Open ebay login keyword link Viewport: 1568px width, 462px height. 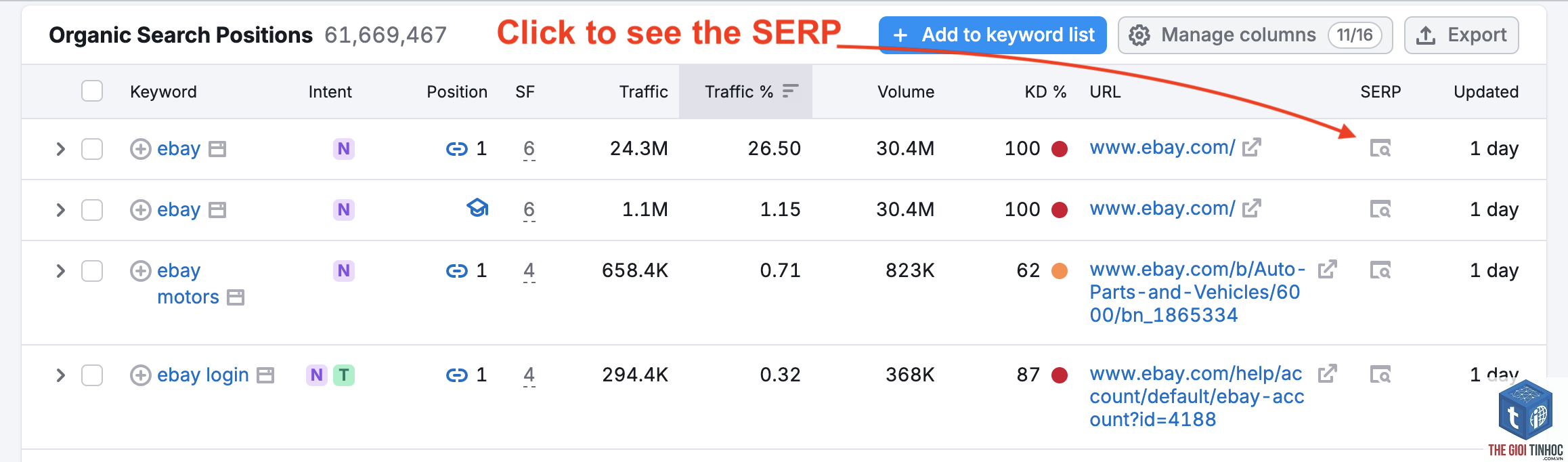click(203, 375)
